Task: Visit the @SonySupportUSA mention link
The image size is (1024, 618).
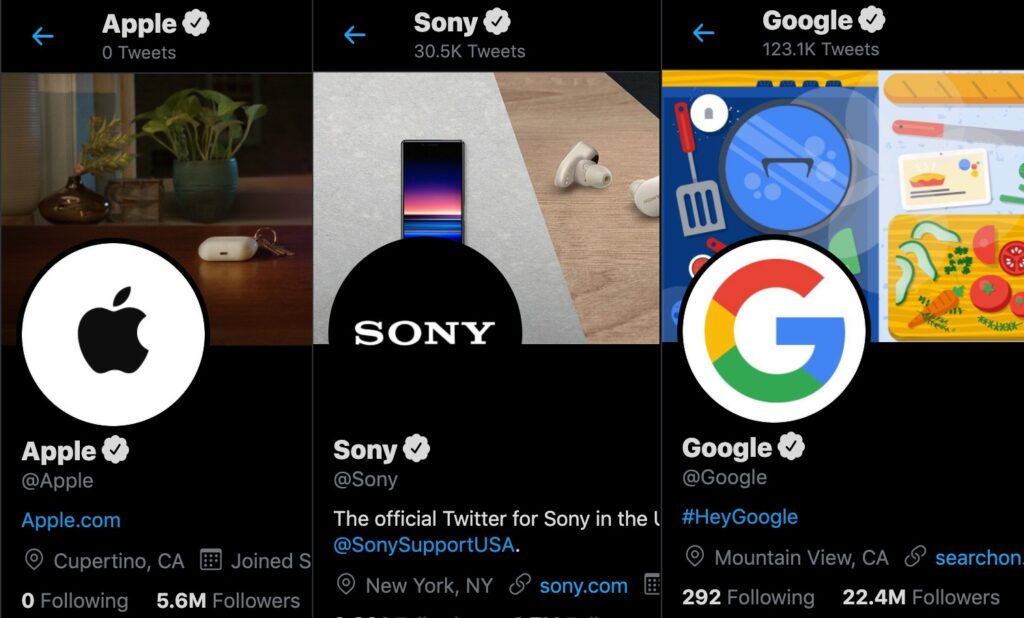Action: click(424, 544)
